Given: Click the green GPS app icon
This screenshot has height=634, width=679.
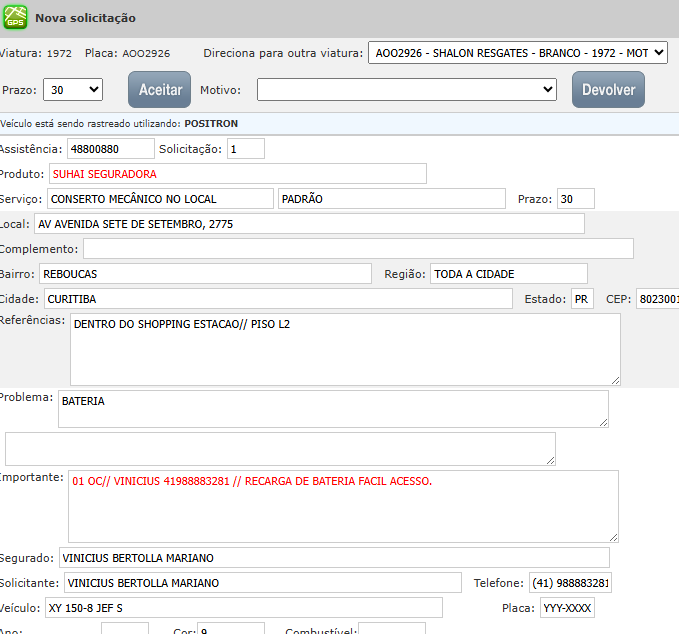Looking at the screenshot, I should tap(15, 17).
